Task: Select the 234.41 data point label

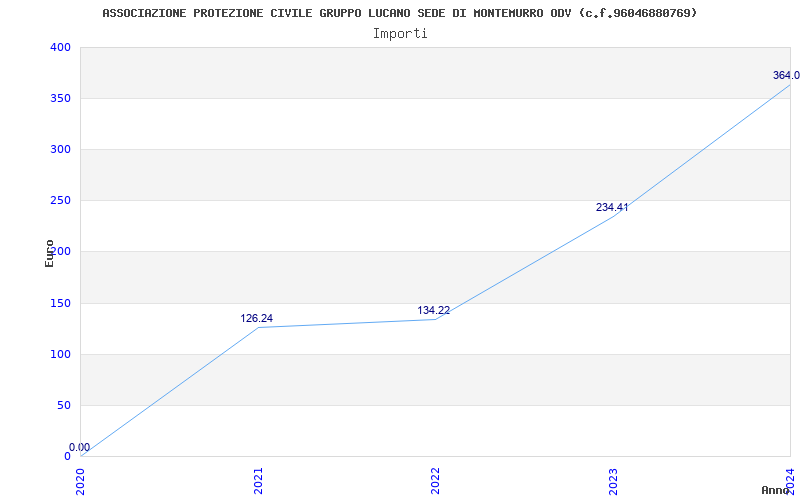Action: click(612, 207)
